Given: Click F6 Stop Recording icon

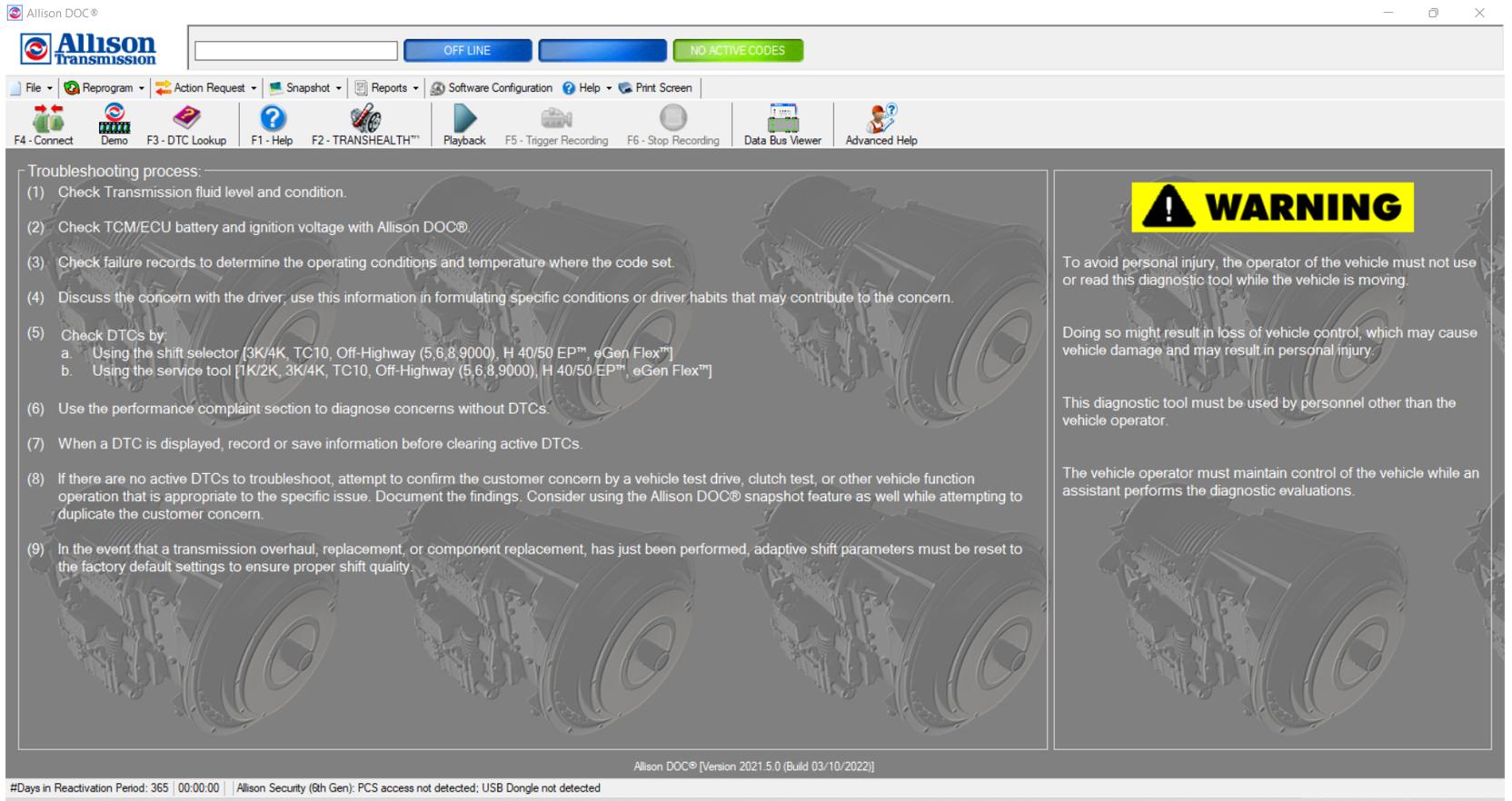Looking at the screenshot, I should click(672, 124).
